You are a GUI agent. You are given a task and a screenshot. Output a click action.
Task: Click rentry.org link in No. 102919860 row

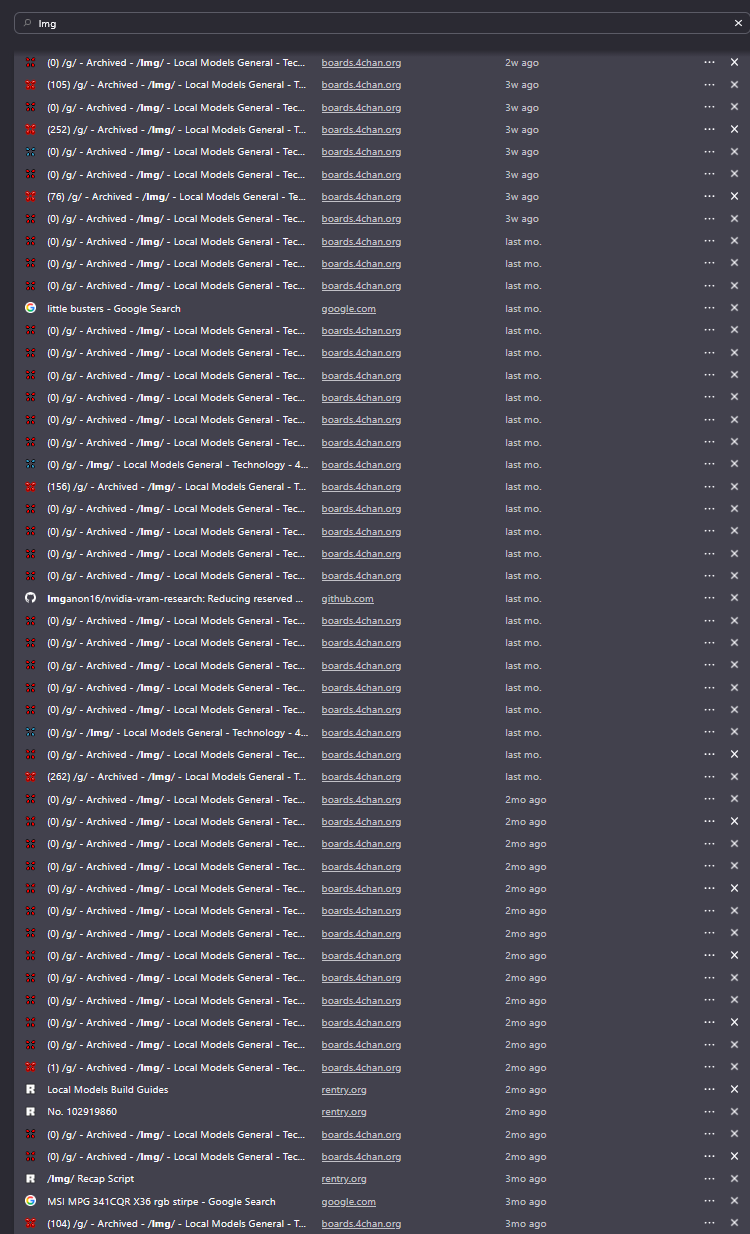coord(344,1112)
